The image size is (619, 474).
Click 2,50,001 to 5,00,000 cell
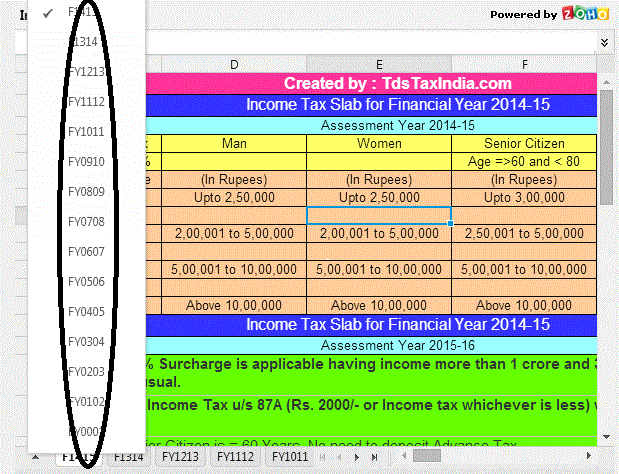coord(524,233)
